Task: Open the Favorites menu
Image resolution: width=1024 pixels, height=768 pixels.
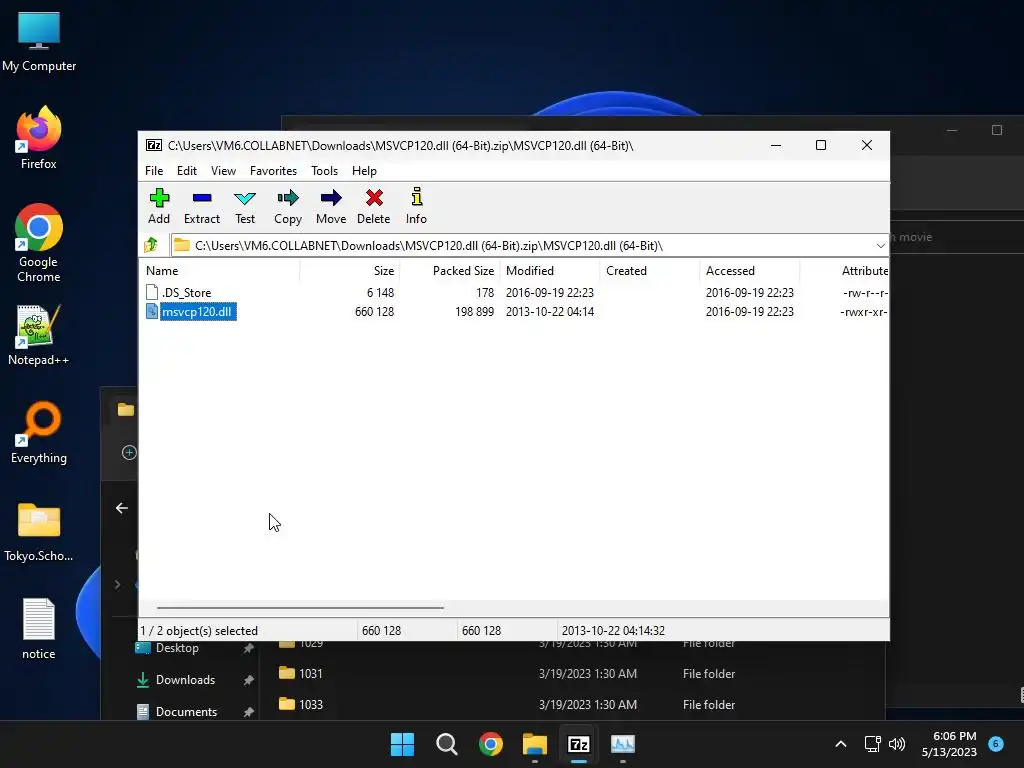Action: coord(273,170)
